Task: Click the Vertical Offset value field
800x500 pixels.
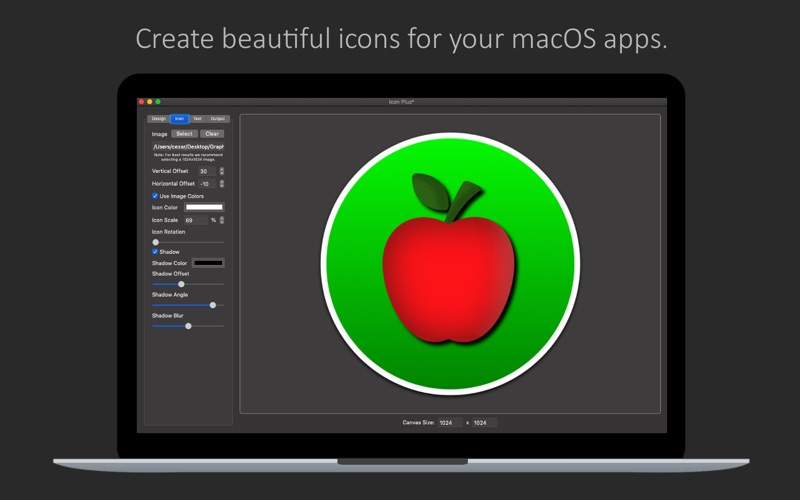Action: click(x=205, y=172)
